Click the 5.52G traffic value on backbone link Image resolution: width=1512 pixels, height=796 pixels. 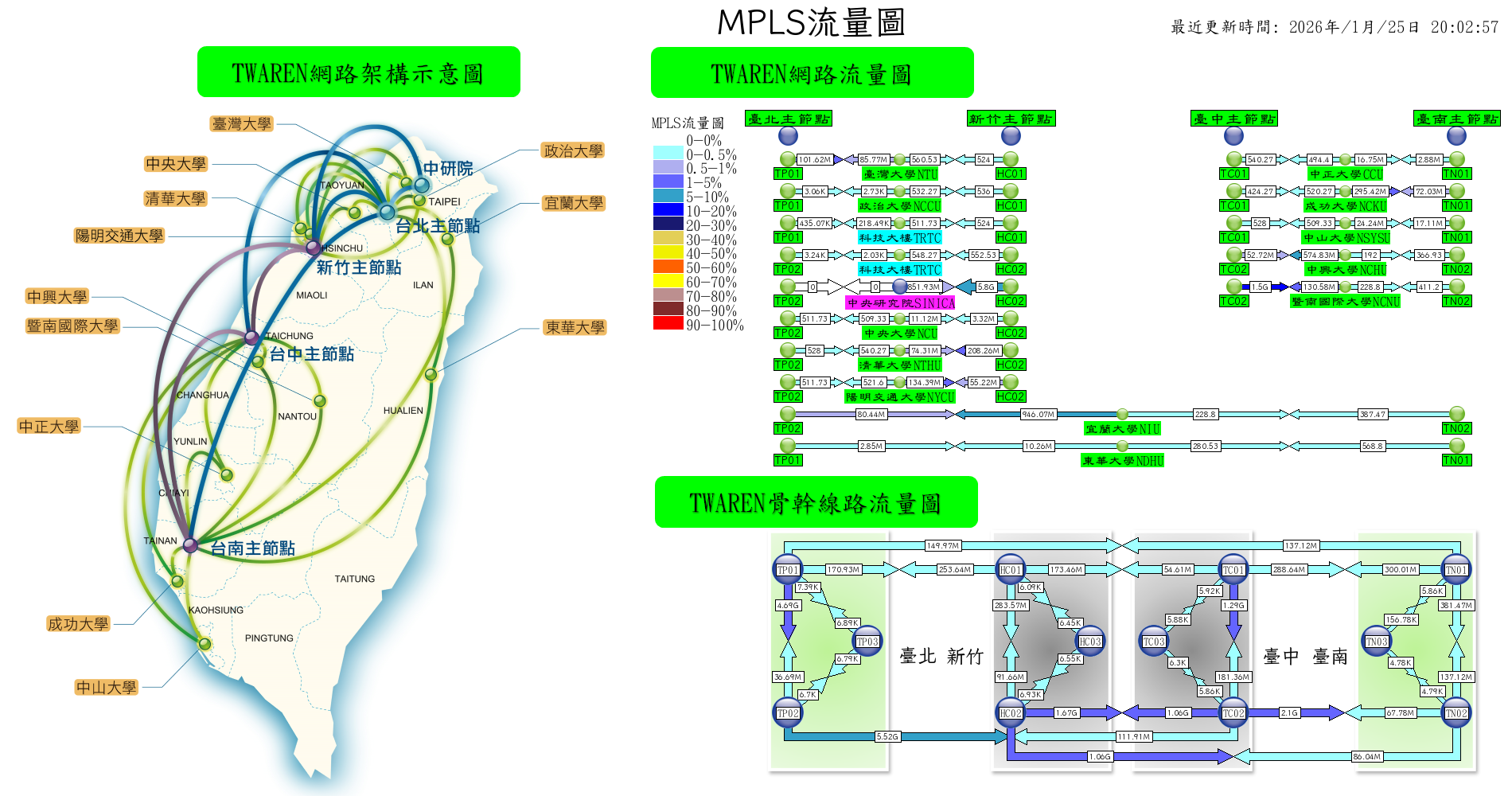coord(887,736)
